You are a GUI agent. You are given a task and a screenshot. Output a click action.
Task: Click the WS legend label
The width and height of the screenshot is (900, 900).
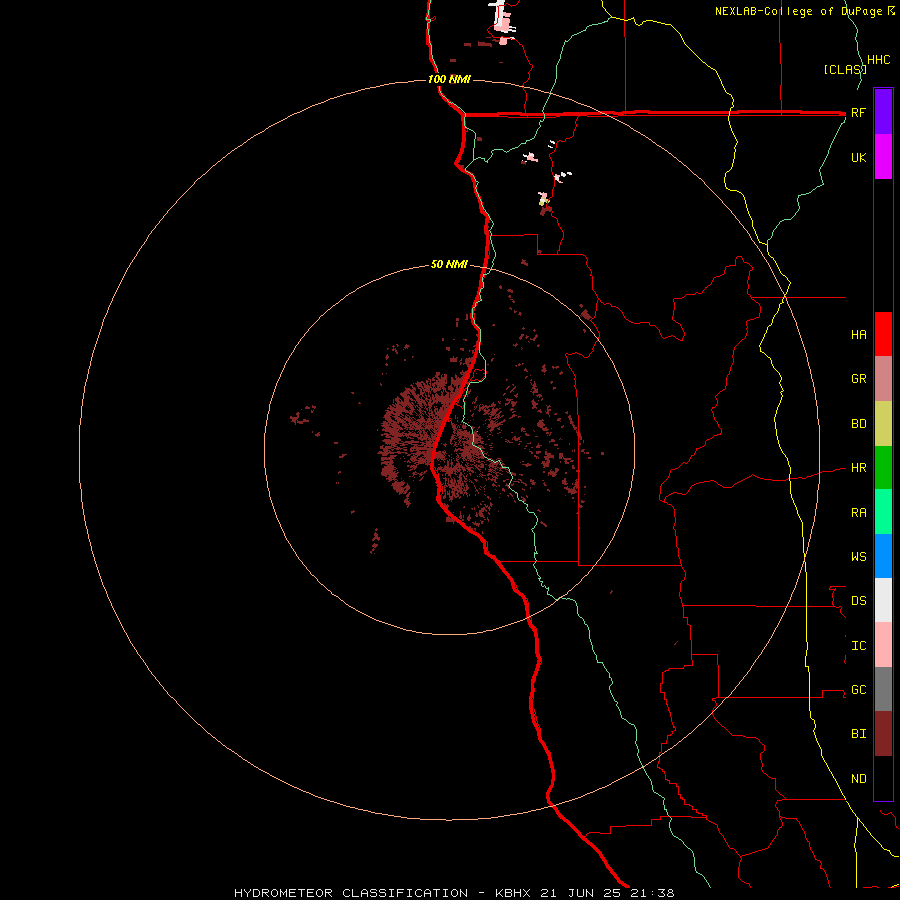pyautogui.click(x=858, y=556)
